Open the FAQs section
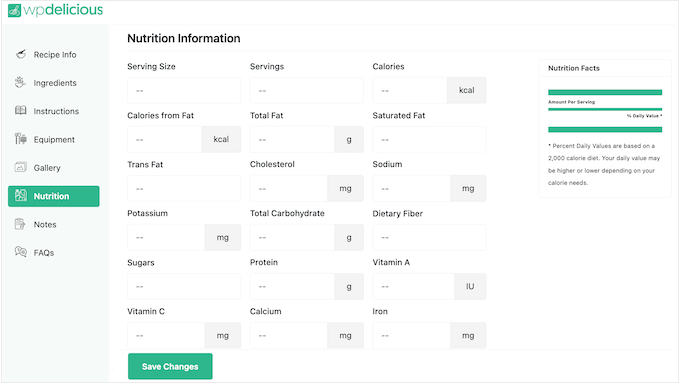 click(53, 253)
